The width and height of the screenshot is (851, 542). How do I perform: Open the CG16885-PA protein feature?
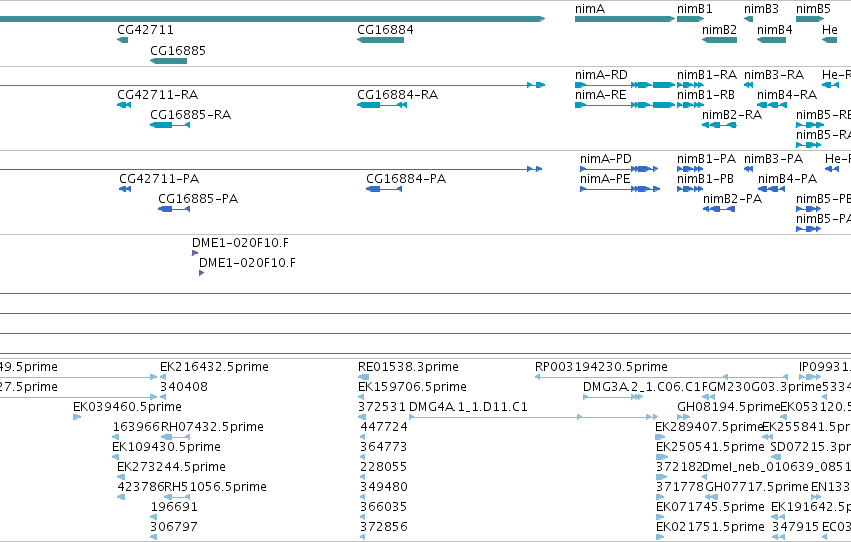(174, 209)
